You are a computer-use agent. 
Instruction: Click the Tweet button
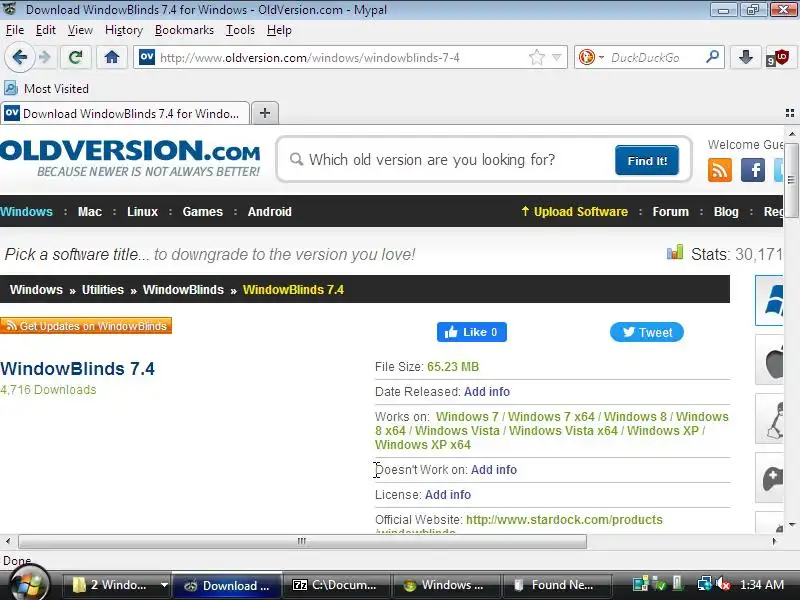[x=646, y=332]
